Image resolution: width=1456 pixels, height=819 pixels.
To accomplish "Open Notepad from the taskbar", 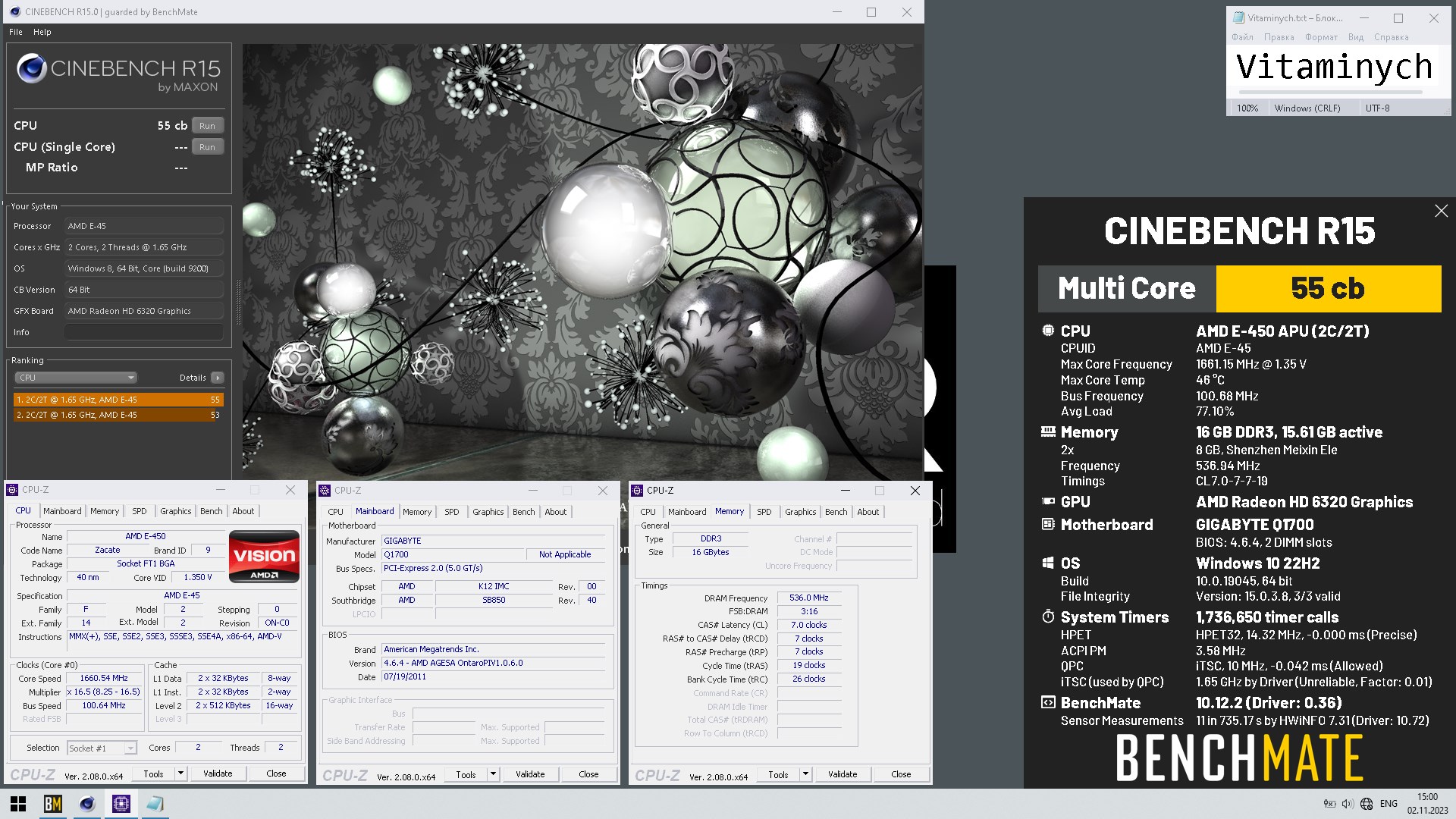I will point(155,804).
